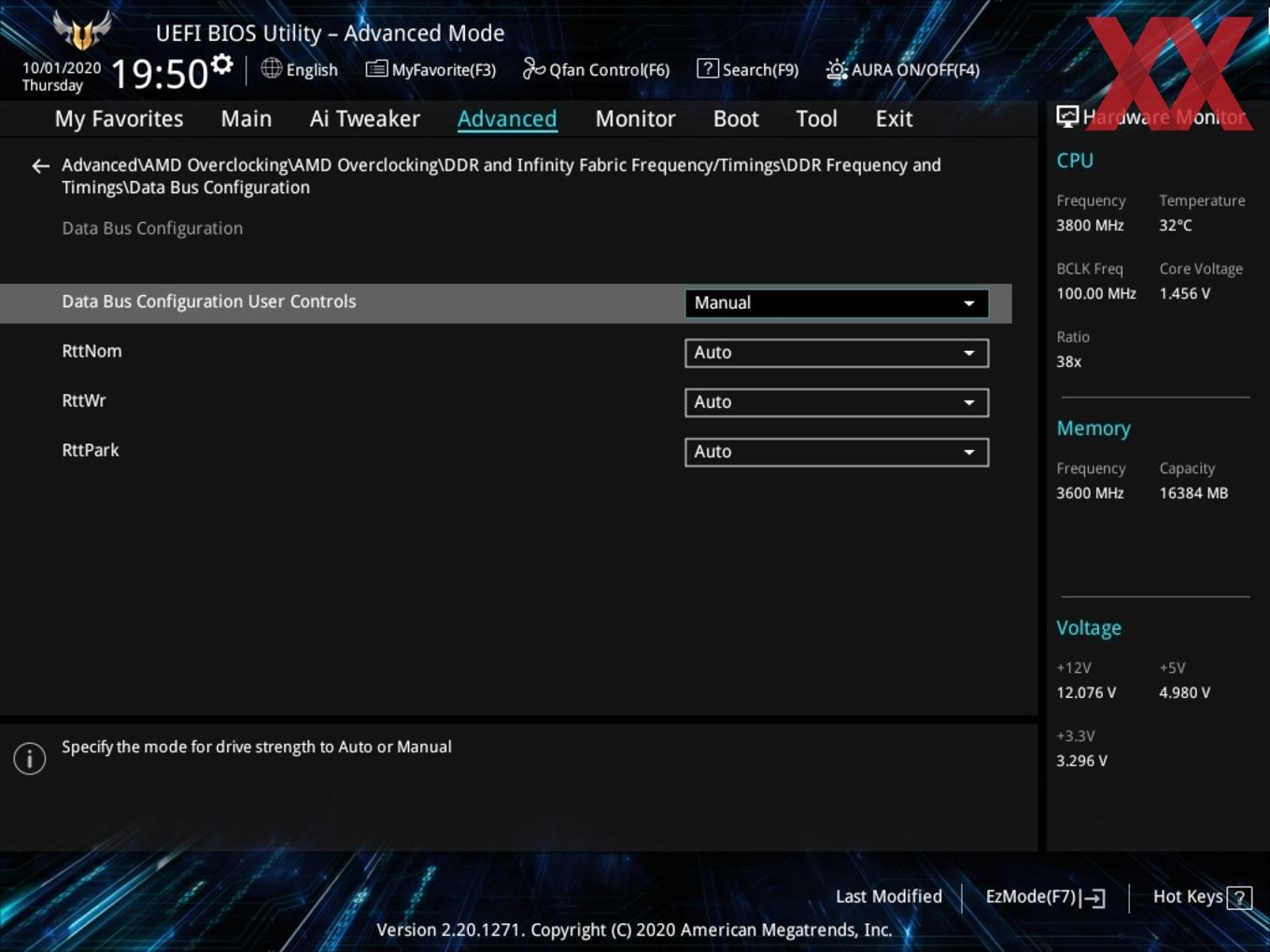Open the Ai Tweaker tab
Screen dimensions: 1270x952
(365, 119)
